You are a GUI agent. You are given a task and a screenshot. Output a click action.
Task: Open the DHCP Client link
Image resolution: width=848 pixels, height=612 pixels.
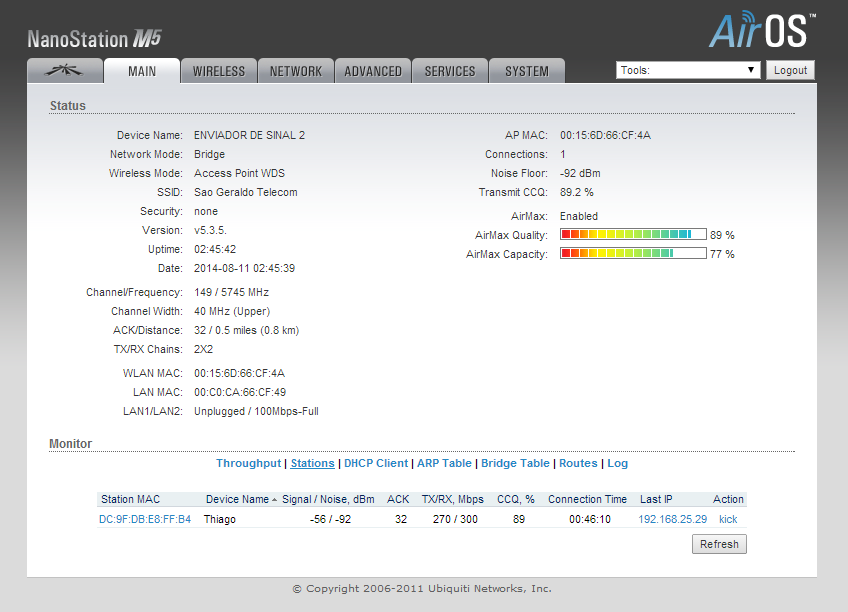pyautogui.click(x=376, y=463)
